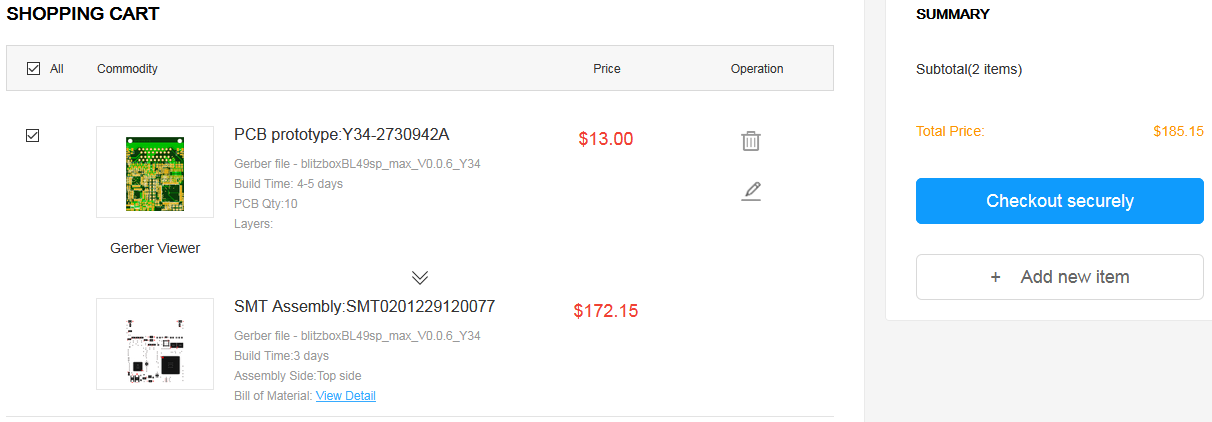Click the $13.00 PCB prototype price
The height and width of the screenshot is (422, 1212).
click(x=605, y=139)
